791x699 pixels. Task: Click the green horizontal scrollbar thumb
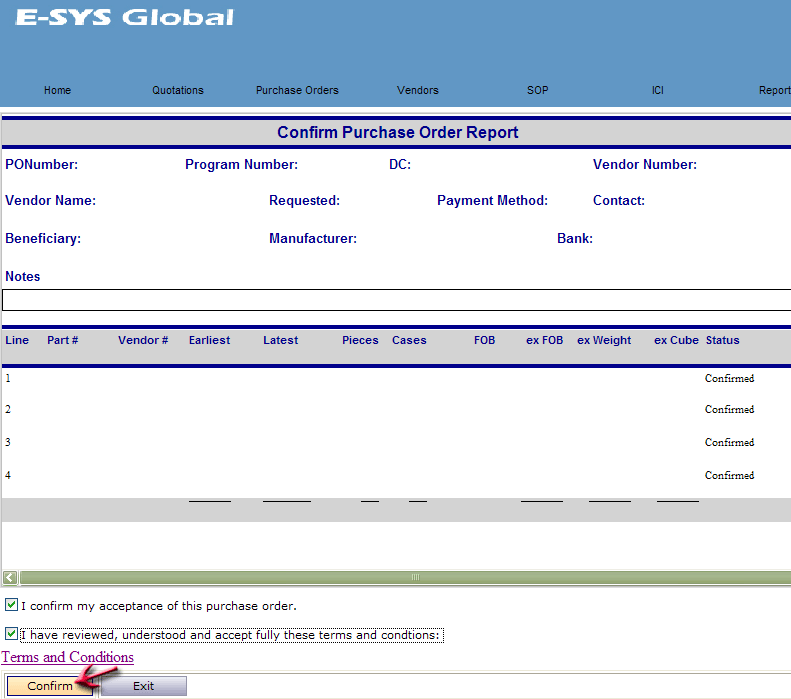point(406,577)
